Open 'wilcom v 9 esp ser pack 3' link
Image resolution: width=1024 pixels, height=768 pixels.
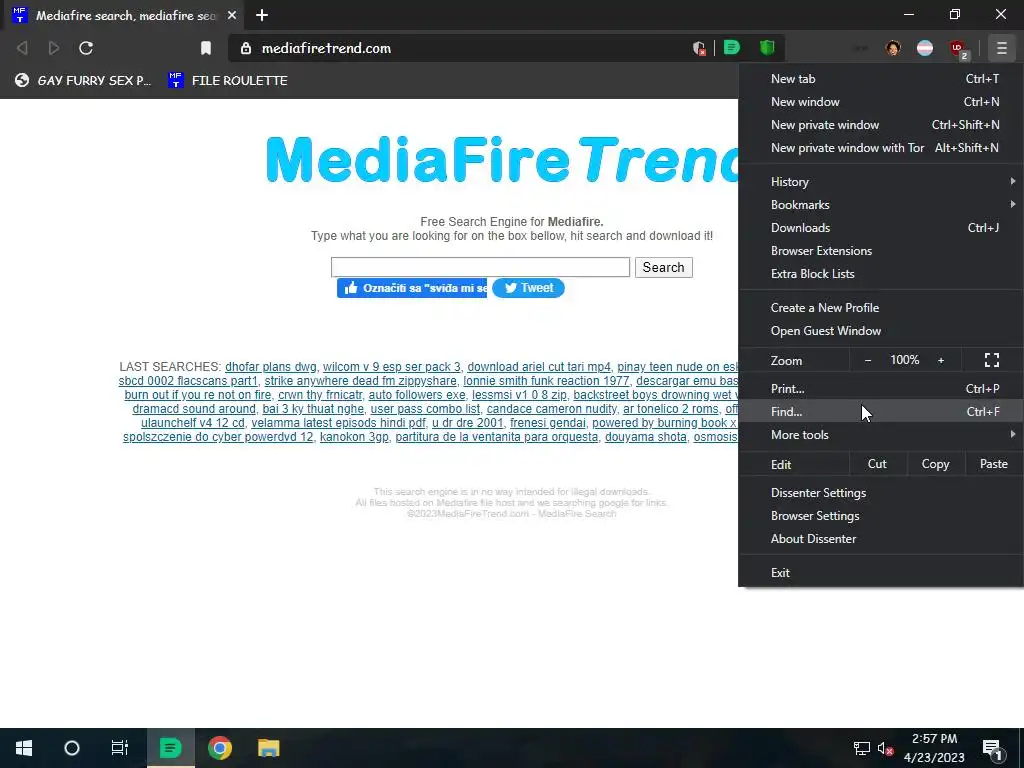(391, 367)
